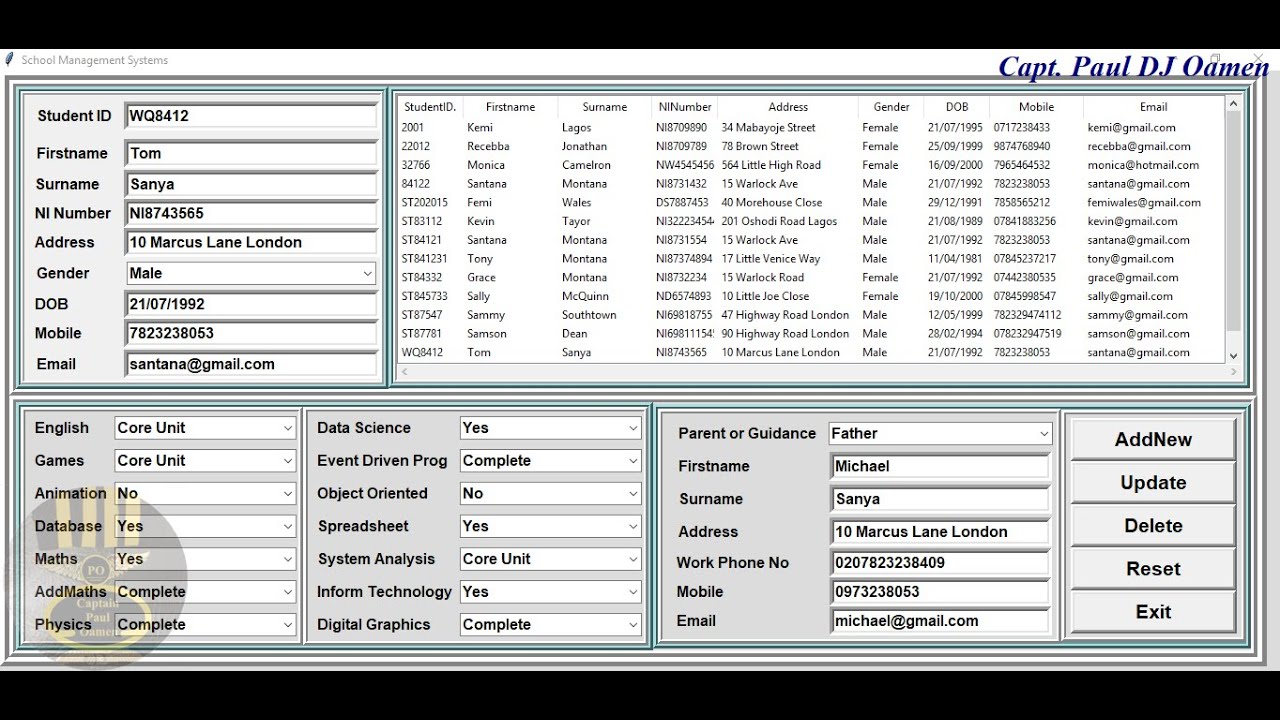Open the English subject dropdown
The width and height of the screenshot is (1280, 720).
[205, 428]
